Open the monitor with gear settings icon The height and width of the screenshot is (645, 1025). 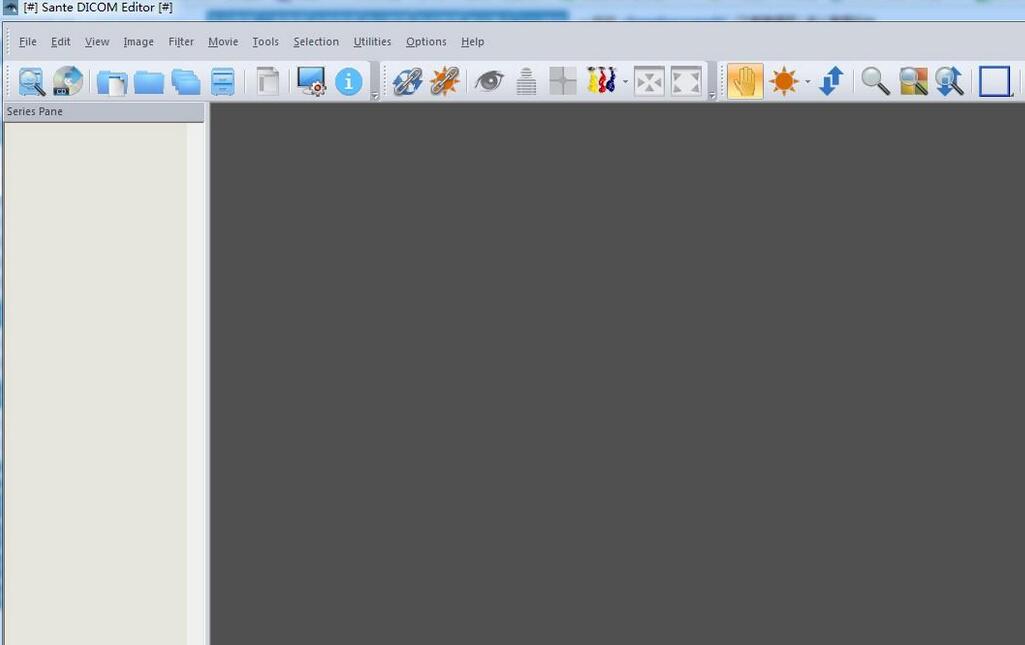pyautogui.click(x=311, y=82)
